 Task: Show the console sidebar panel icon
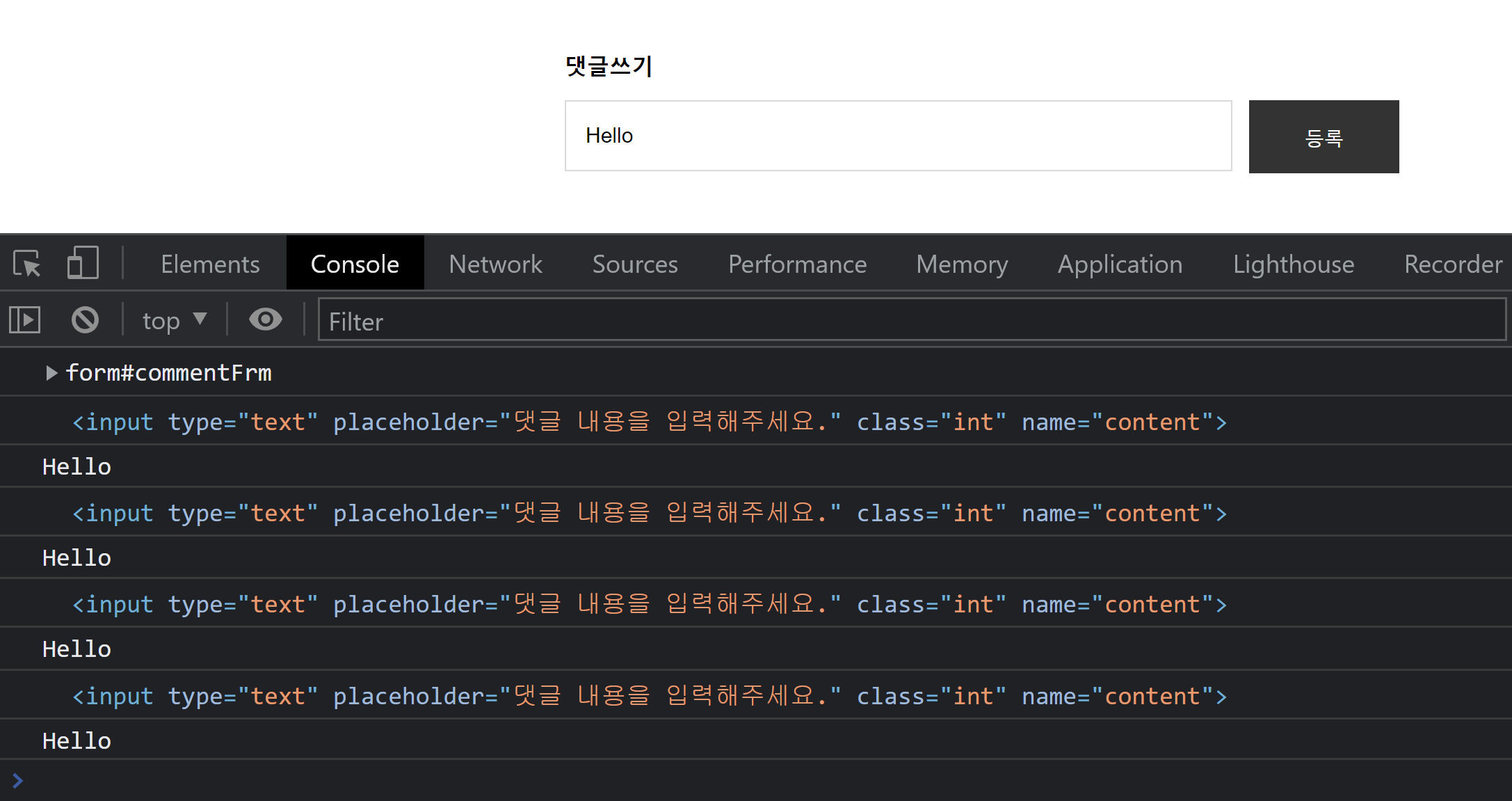coord(25,320)
